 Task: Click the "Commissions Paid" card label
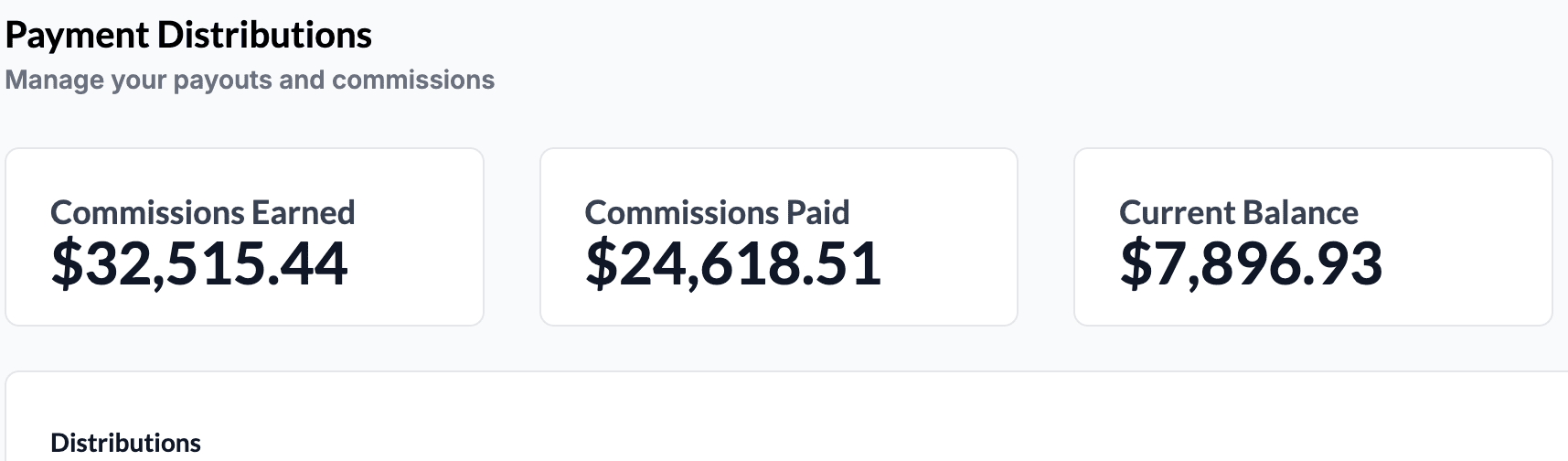pos(717,212)
